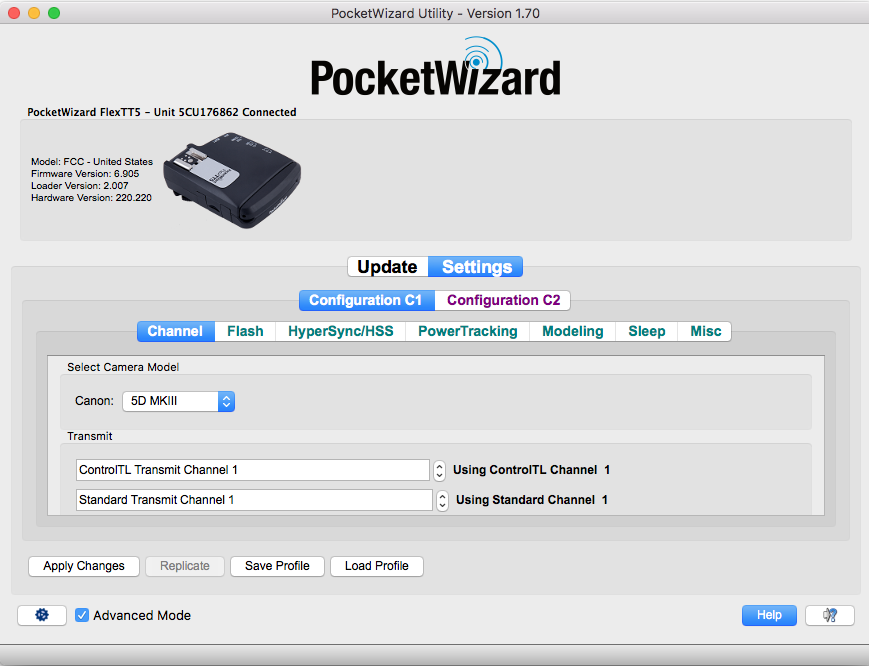Viewport: 869px width, 666px height.
Task: Click the Apply Changes button
Action: (84, 566)
